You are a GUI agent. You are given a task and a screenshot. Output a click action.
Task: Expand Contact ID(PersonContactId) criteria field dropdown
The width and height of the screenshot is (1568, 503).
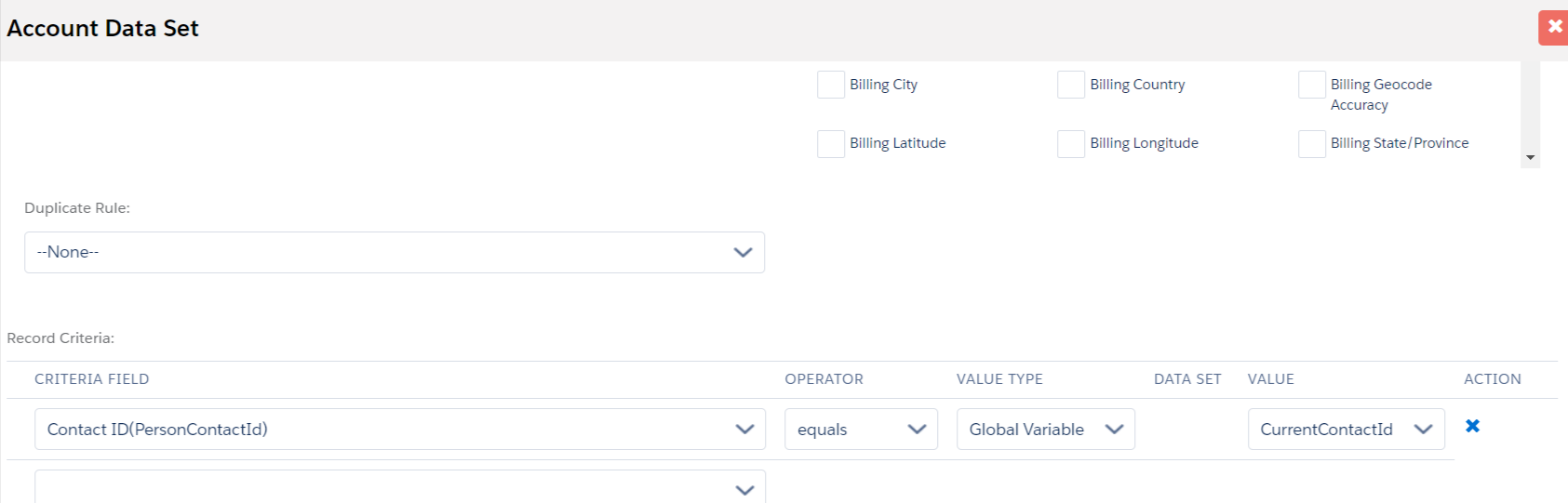pyautogui.click(x=400, y=430)
